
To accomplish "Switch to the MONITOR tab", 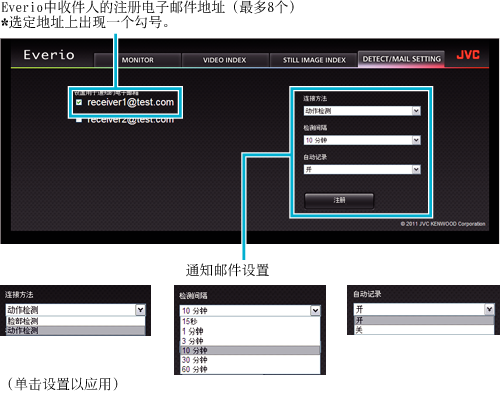I will (138, 60).
